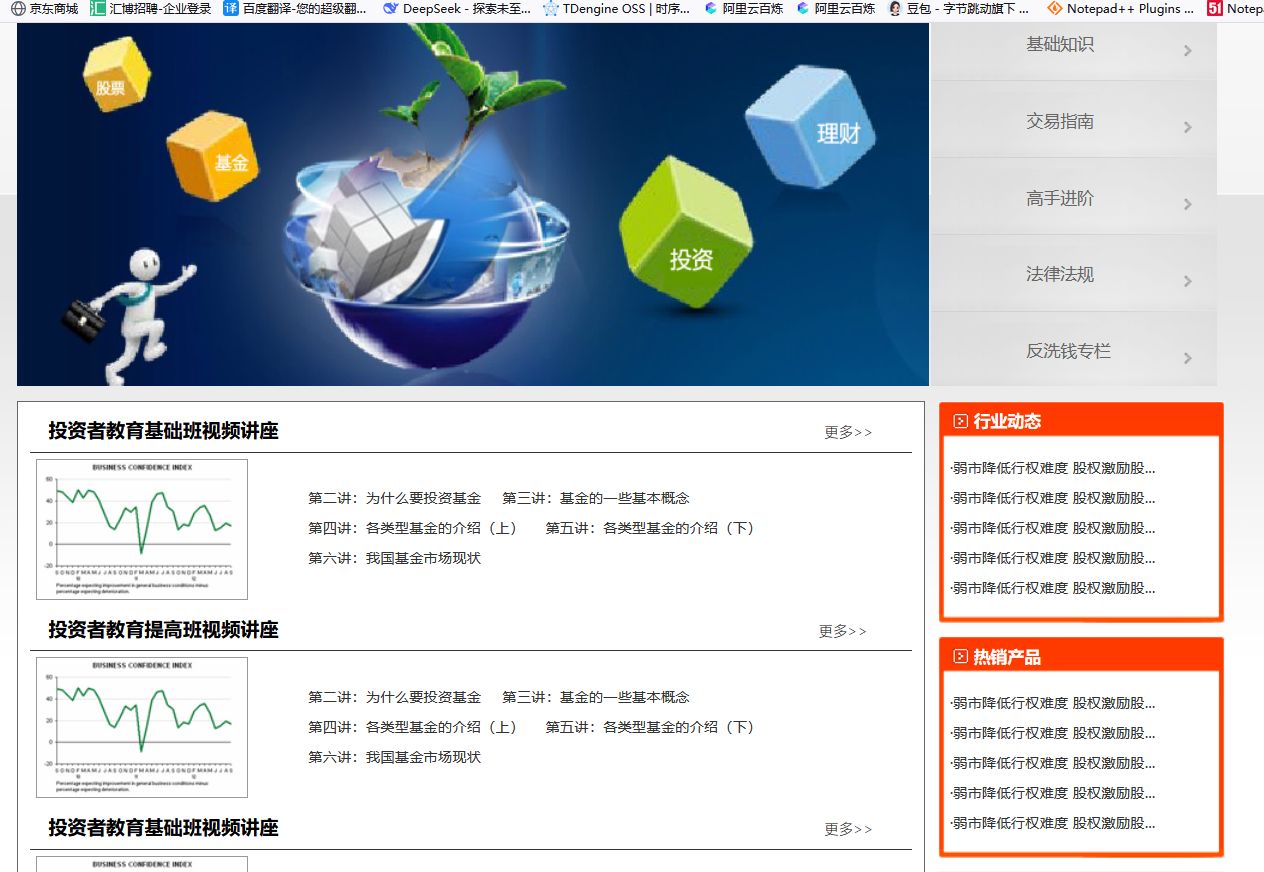Click 更多>> beside the top 基础班 heading

pos(848,432)
